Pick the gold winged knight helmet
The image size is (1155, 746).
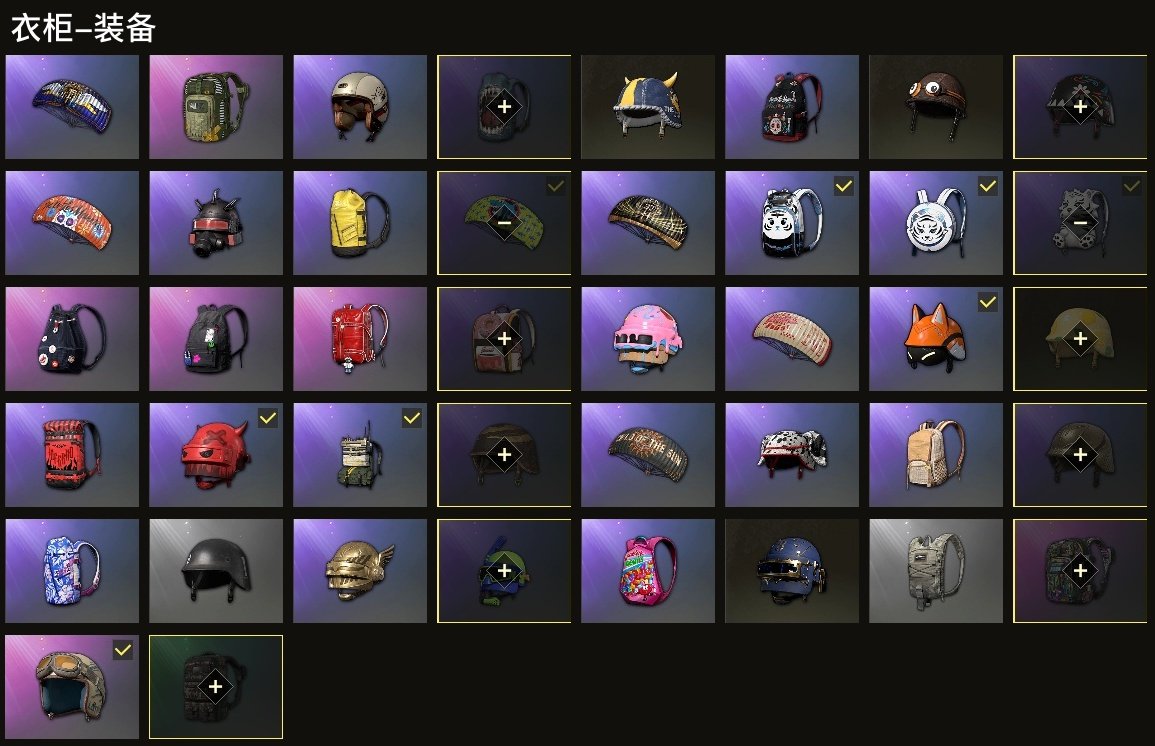pos(359,571)
